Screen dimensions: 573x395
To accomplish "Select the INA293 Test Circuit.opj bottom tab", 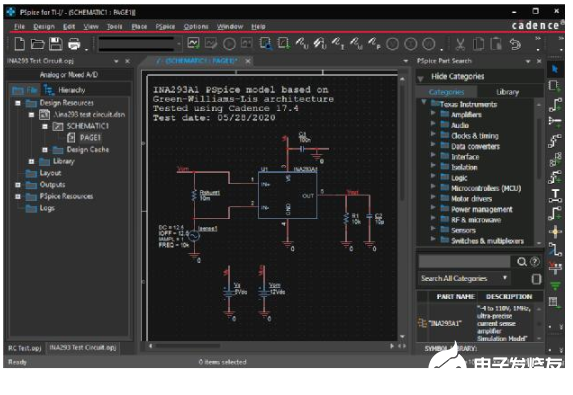I will [x=83, y=347].
